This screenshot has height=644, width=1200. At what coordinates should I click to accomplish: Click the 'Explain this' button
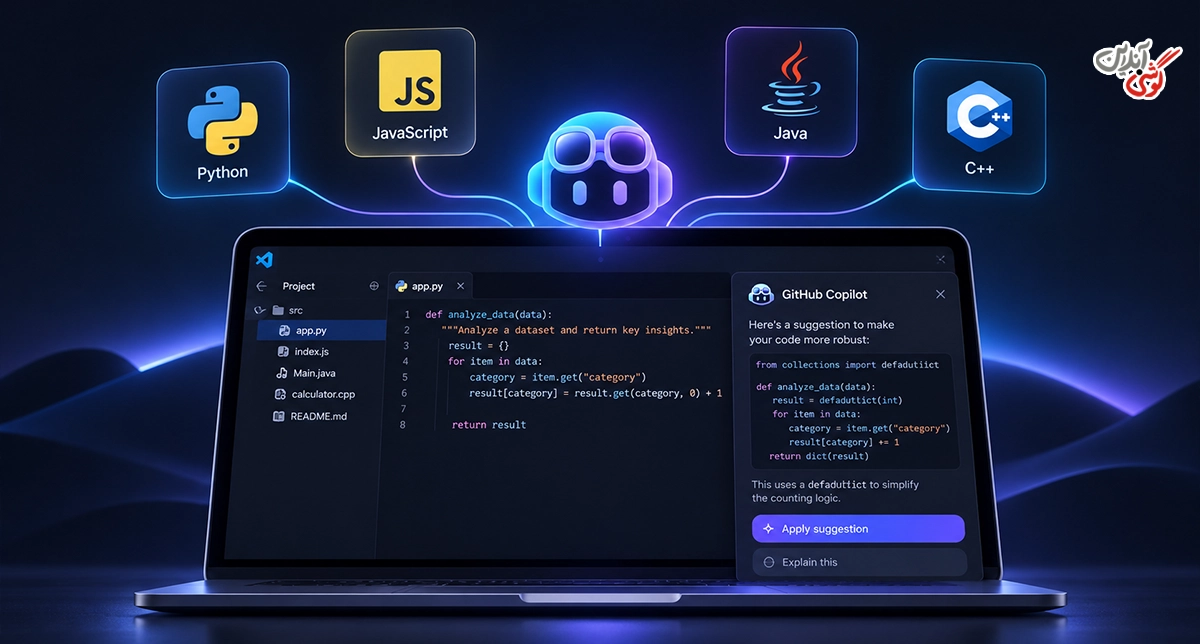858,562
